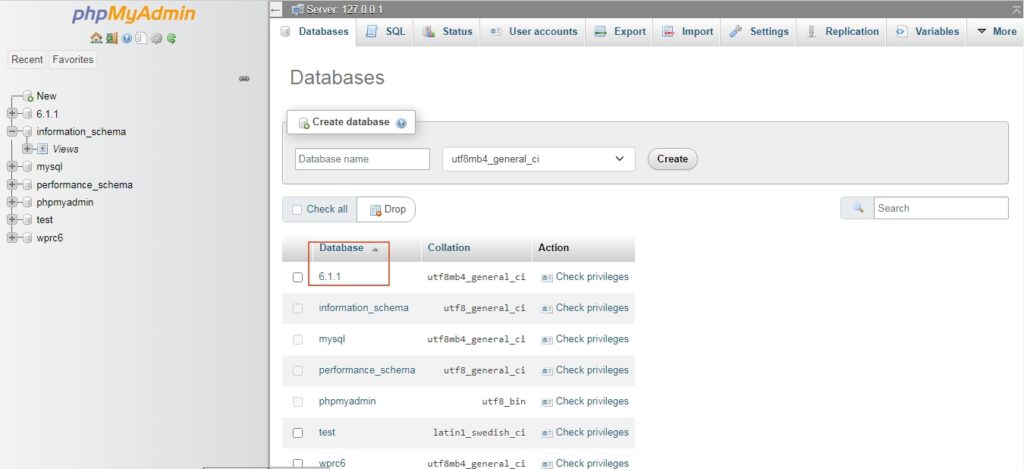
Task: Open MySQL documentation page icon in sidebar
Action: [x=140, y=39]
